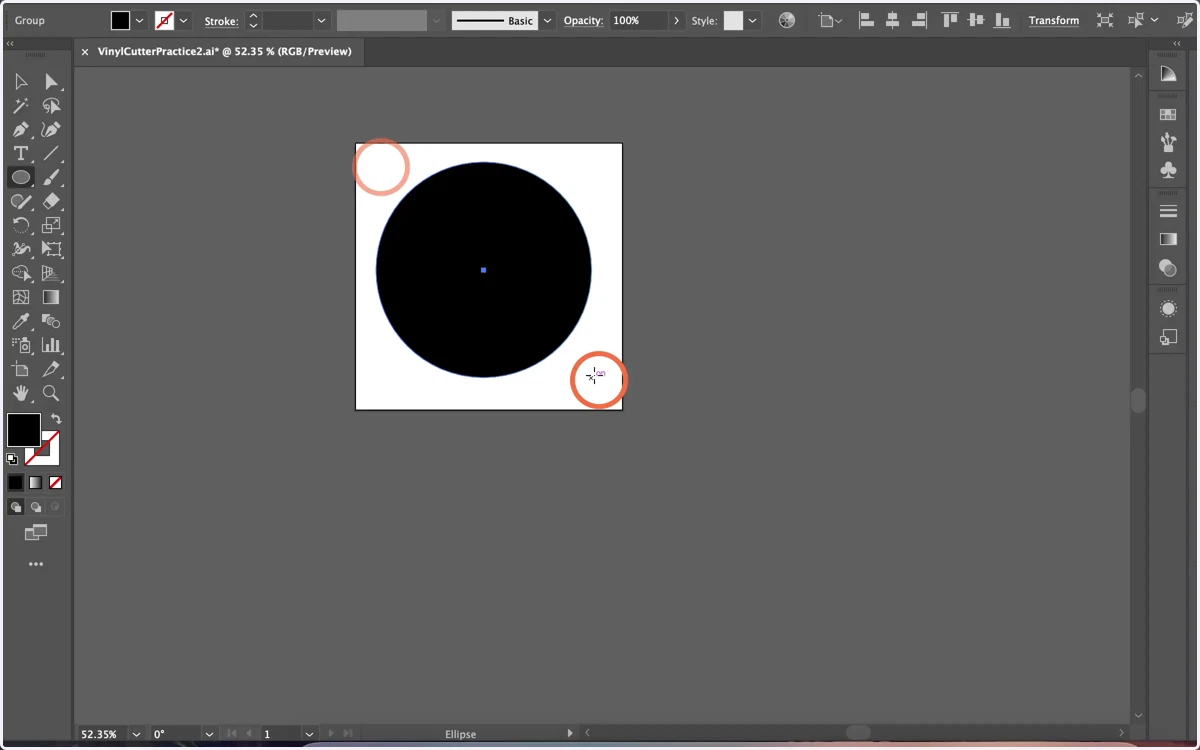Screen dimensions: 1200x750
Task: Open Edit Toolbar three-dots menu
Action: coord(36,564)
